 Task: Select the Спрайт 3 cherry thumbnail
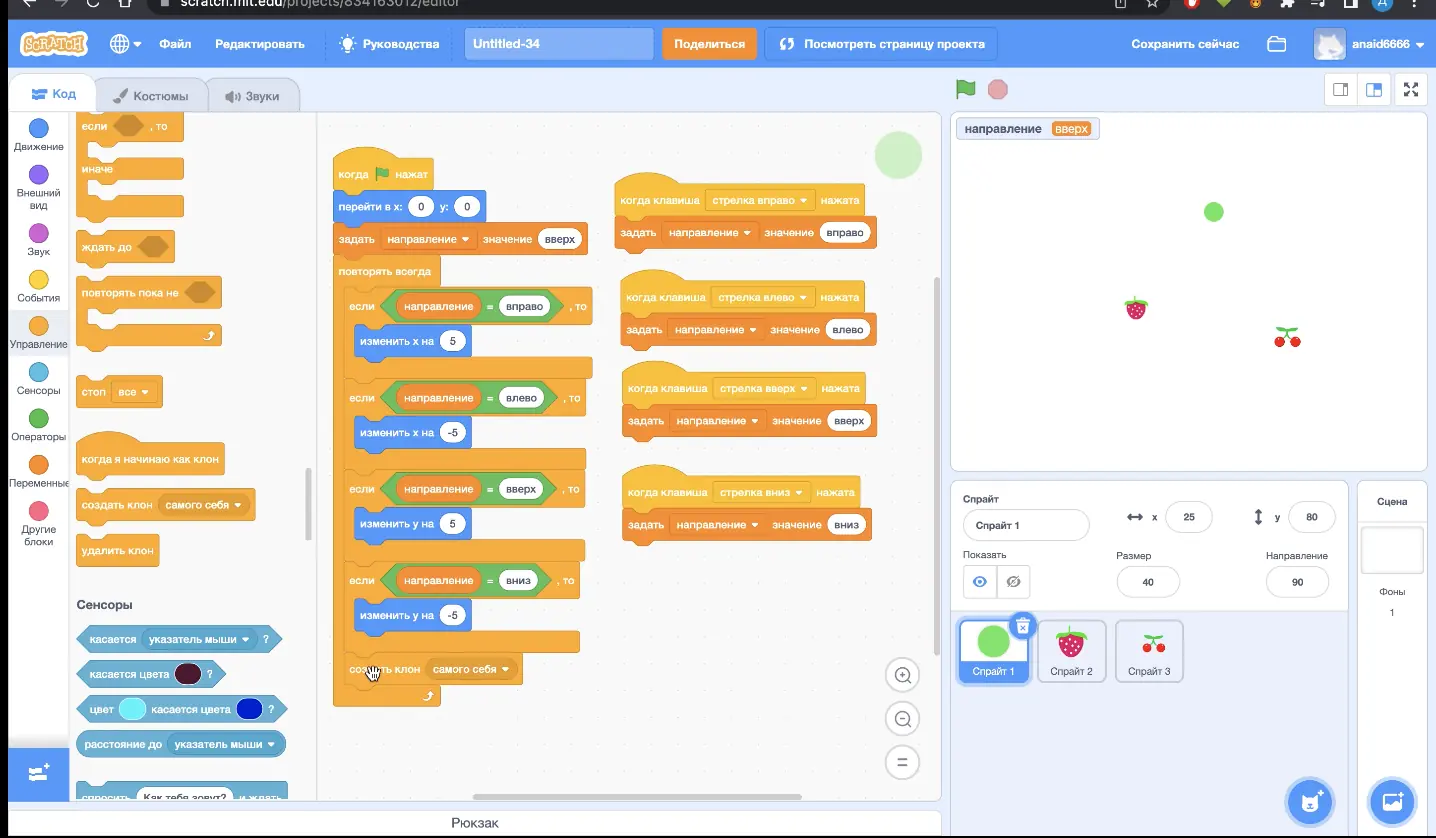click(1149, 651)
